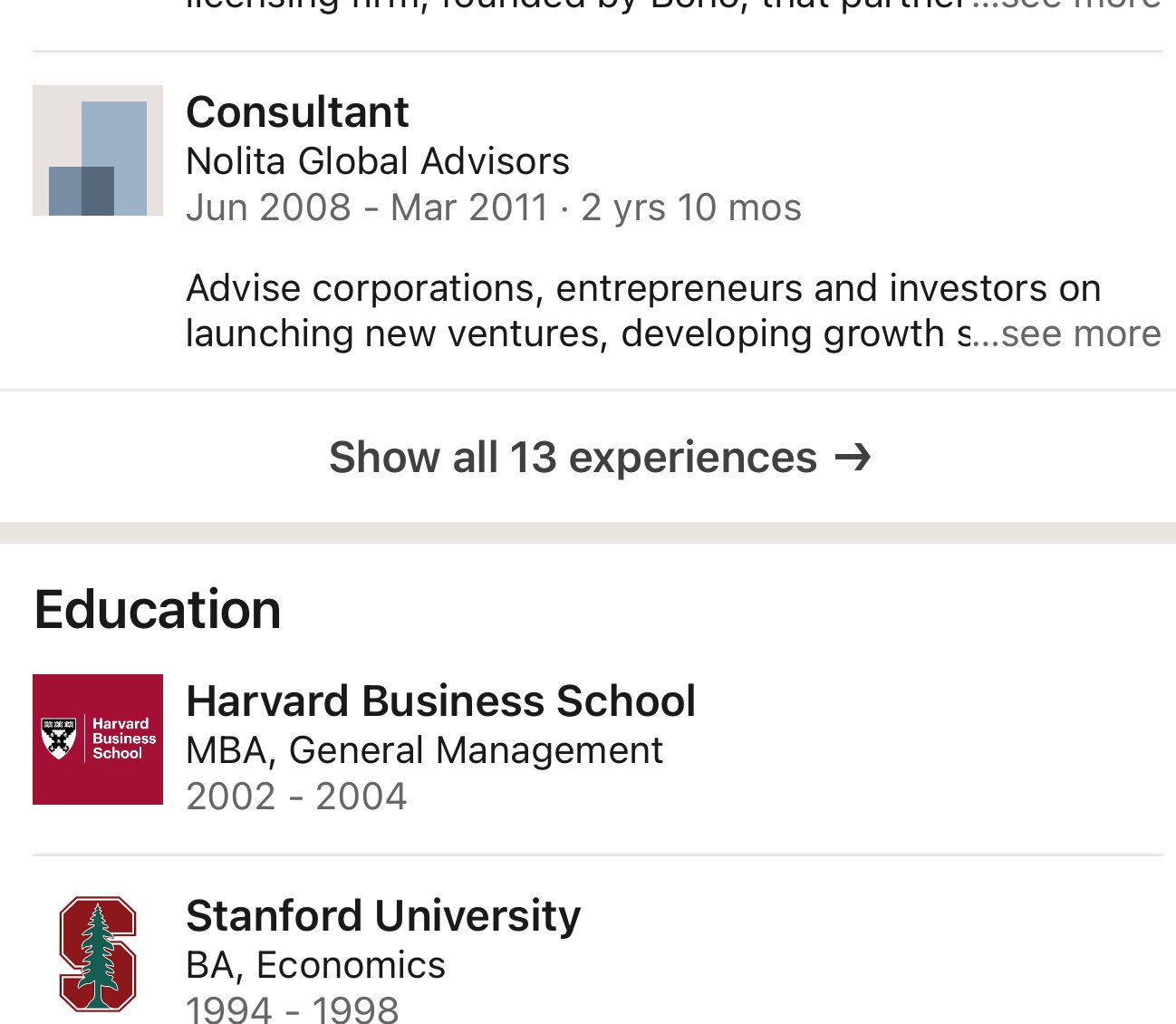Screen dimensions: 1176x1024
Task: Click the Harvard Business School title
Action: 440,701
